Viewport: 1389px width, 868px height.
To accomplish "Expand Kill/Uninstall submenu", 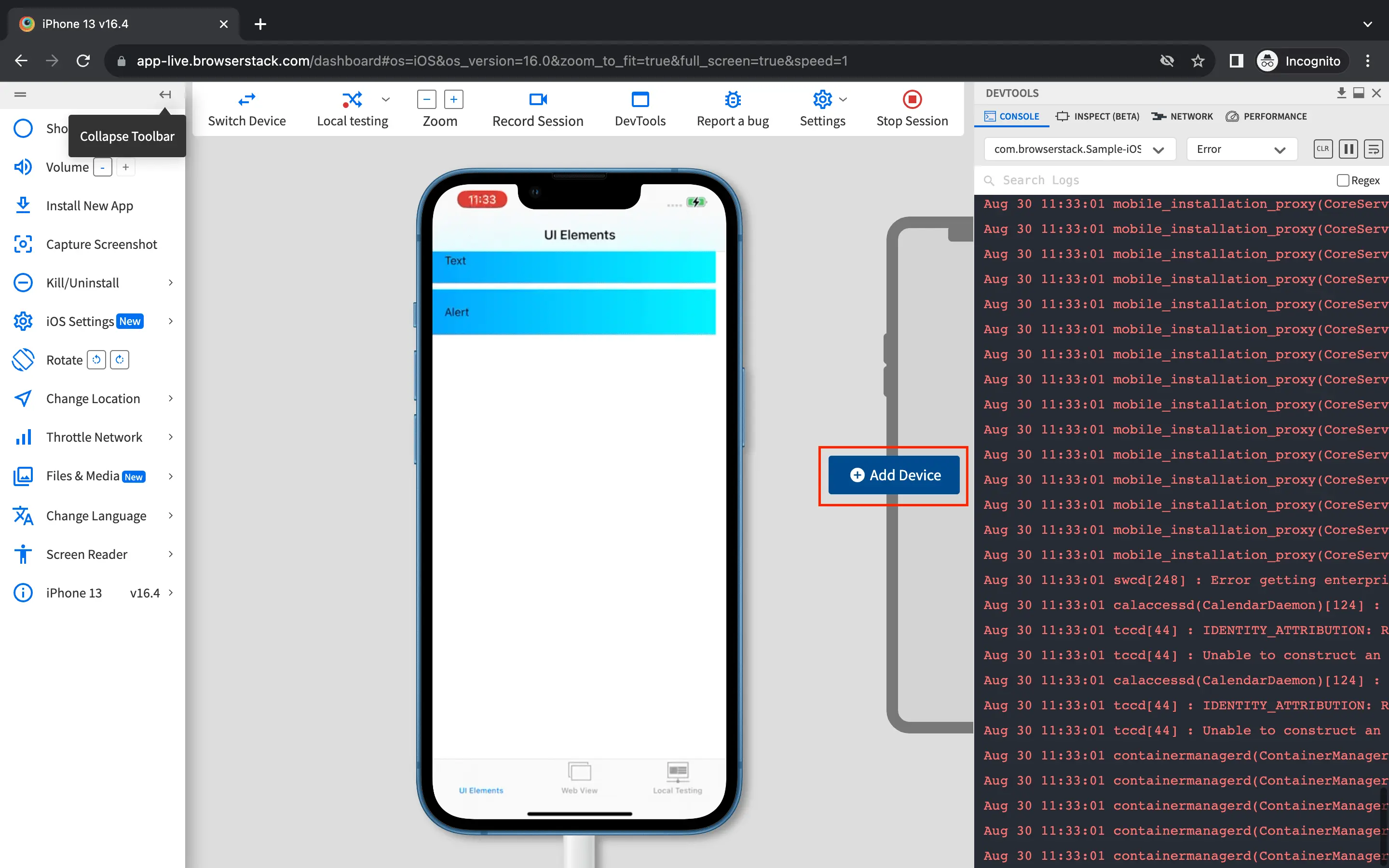I will [x=170, y=283].
